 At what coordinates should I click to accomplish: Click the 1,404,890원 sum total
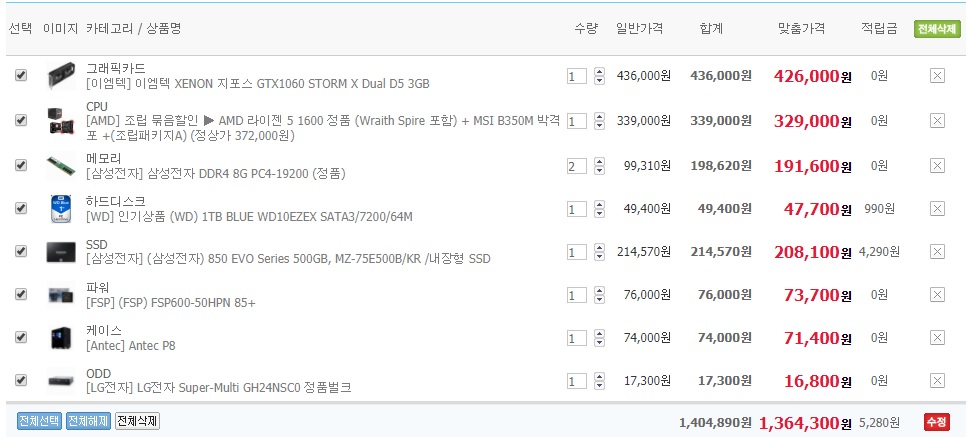[715, 422]
